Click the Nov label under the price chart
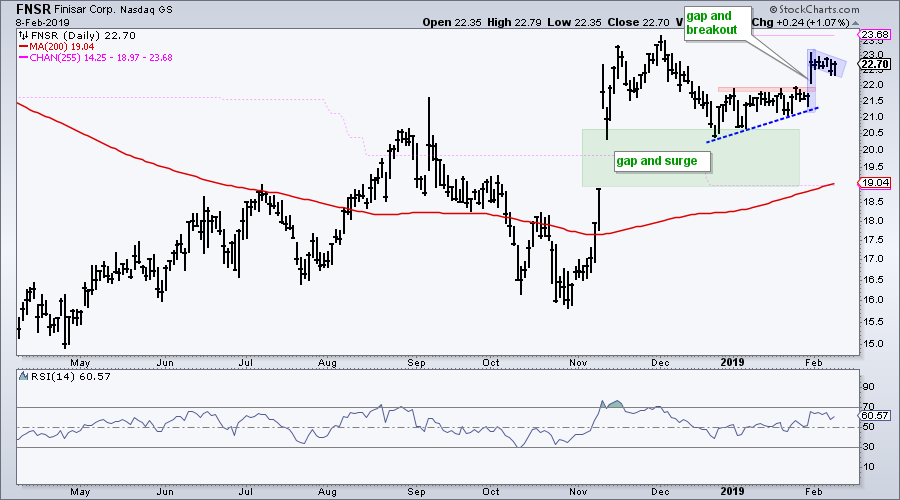 (579, 363)
